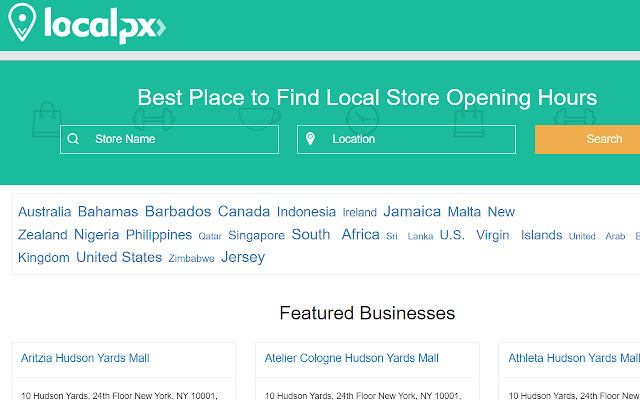This screenshot has width=640, height=400.
Task: Select the Jamaica link
Action: click(x=412, y=211)
